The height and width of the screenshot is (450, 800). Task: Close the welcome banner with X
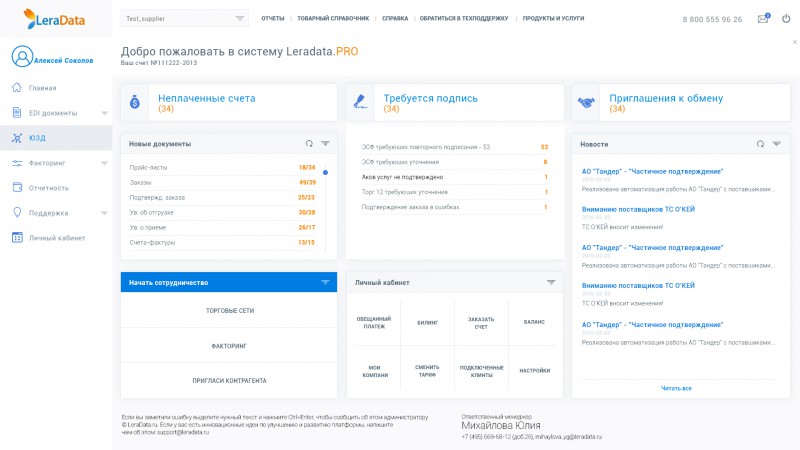794,42
